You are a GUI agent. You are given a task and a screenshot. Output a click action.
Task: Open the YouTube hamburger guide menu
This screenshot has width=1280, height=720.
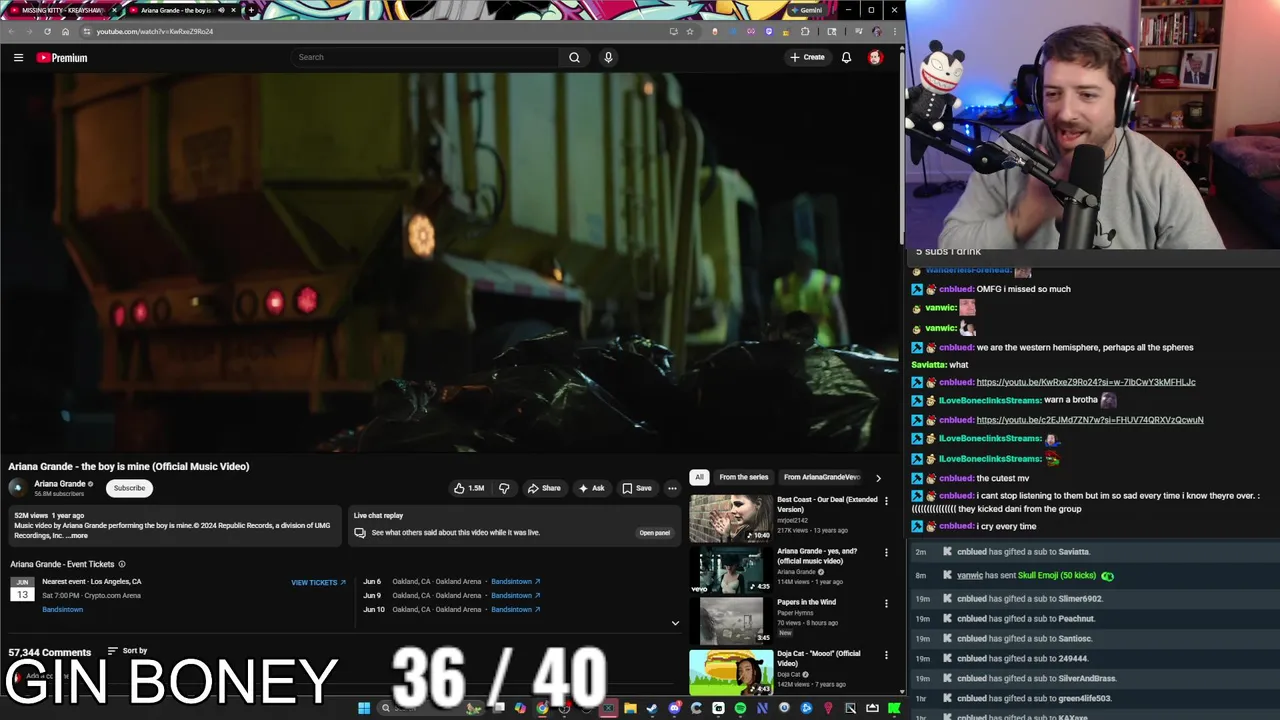click(x=18, y=57)
